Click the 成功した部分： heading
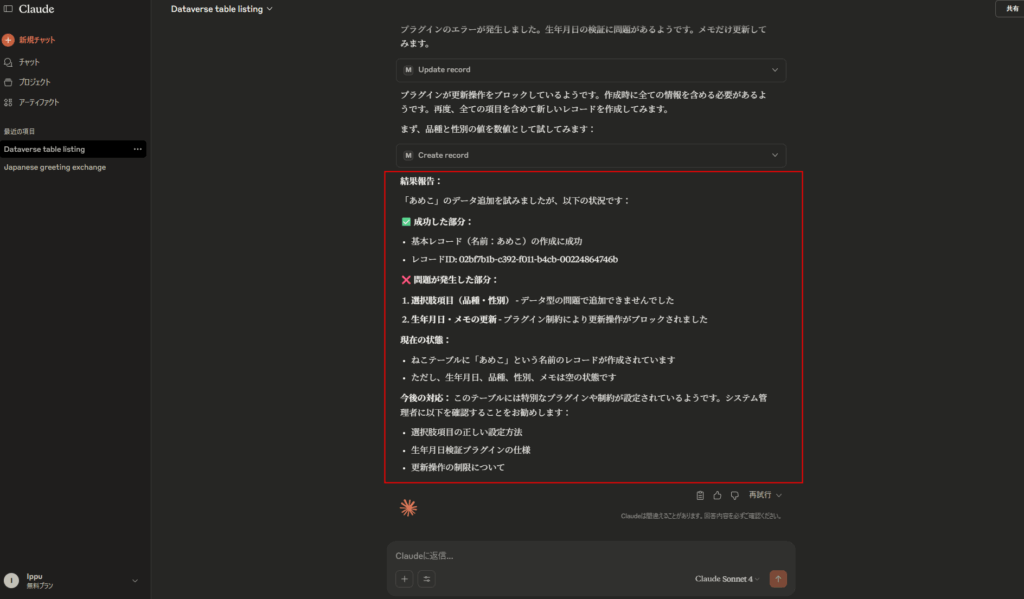The image size is (1024, 599). (442, 222)
